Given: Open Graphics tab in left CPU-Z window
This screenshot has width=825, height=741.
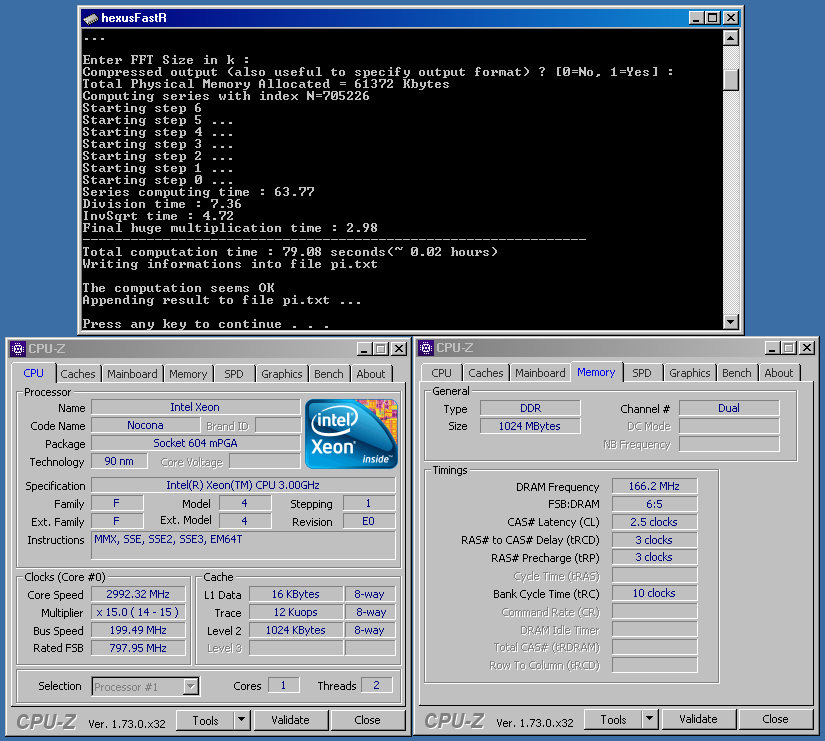Looking at the screenshot, I should (281, 374).
